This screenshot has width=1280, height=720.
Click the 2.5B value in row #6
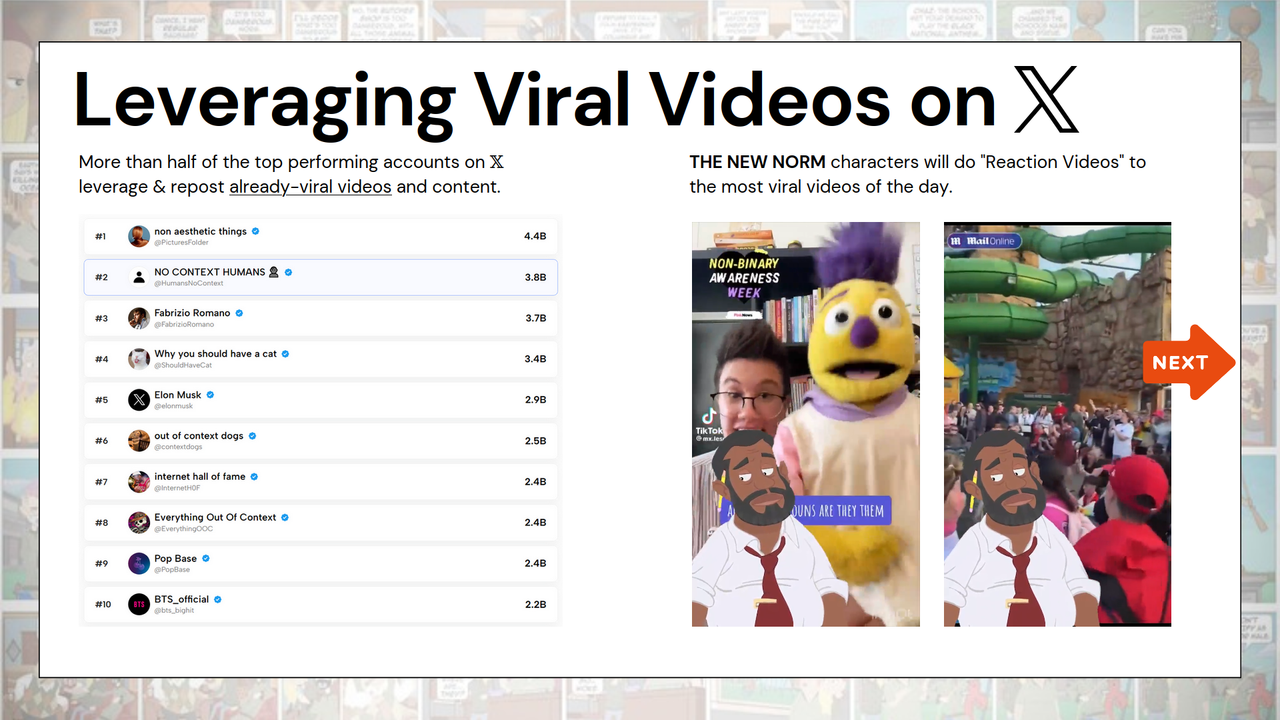click(535, 442)
